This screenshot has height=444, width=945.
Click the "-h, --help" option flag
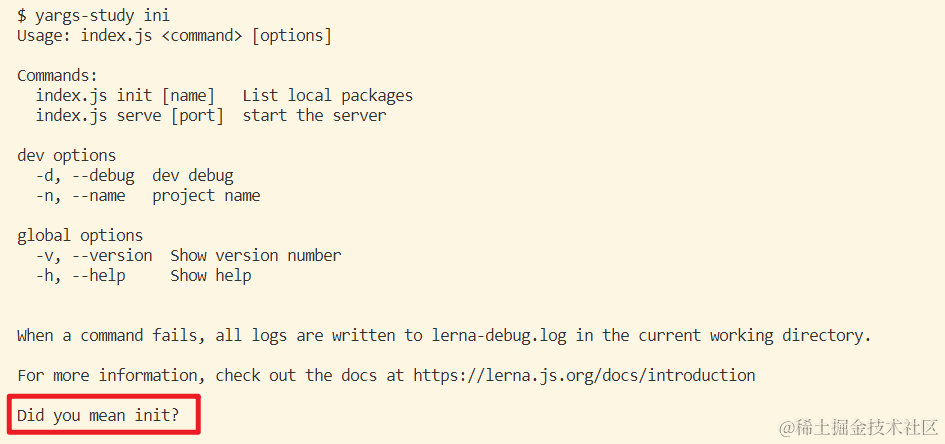80,275
